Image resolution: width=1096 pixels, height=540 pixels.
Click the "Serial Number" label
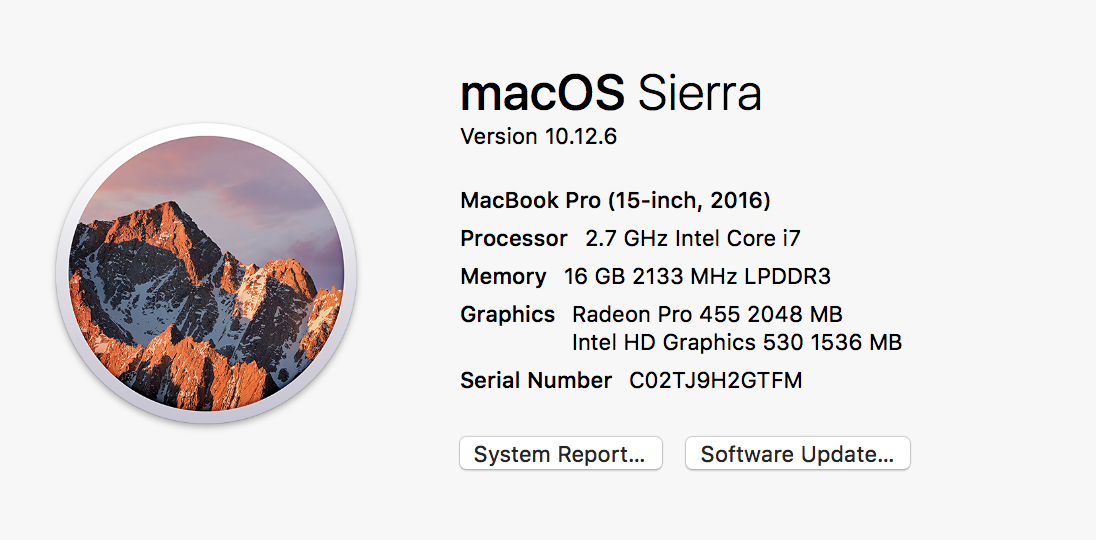tap(535, 381)
